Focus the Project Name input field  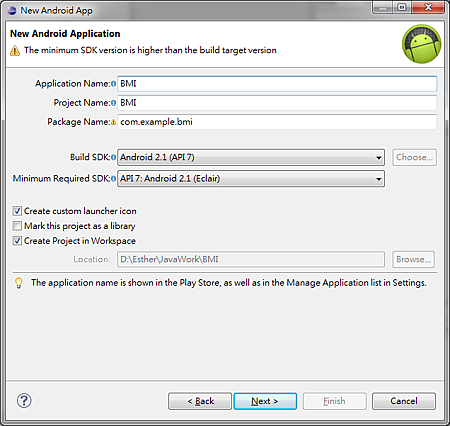[x=277, y=103]
